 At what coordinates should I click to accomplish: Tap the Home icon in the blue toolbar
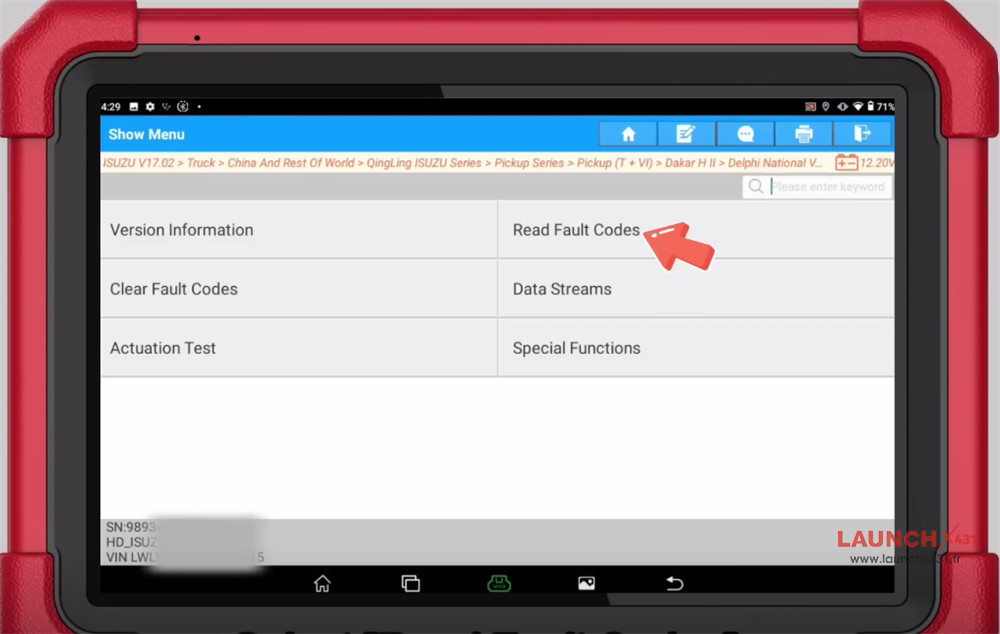[x=628, y=134]
